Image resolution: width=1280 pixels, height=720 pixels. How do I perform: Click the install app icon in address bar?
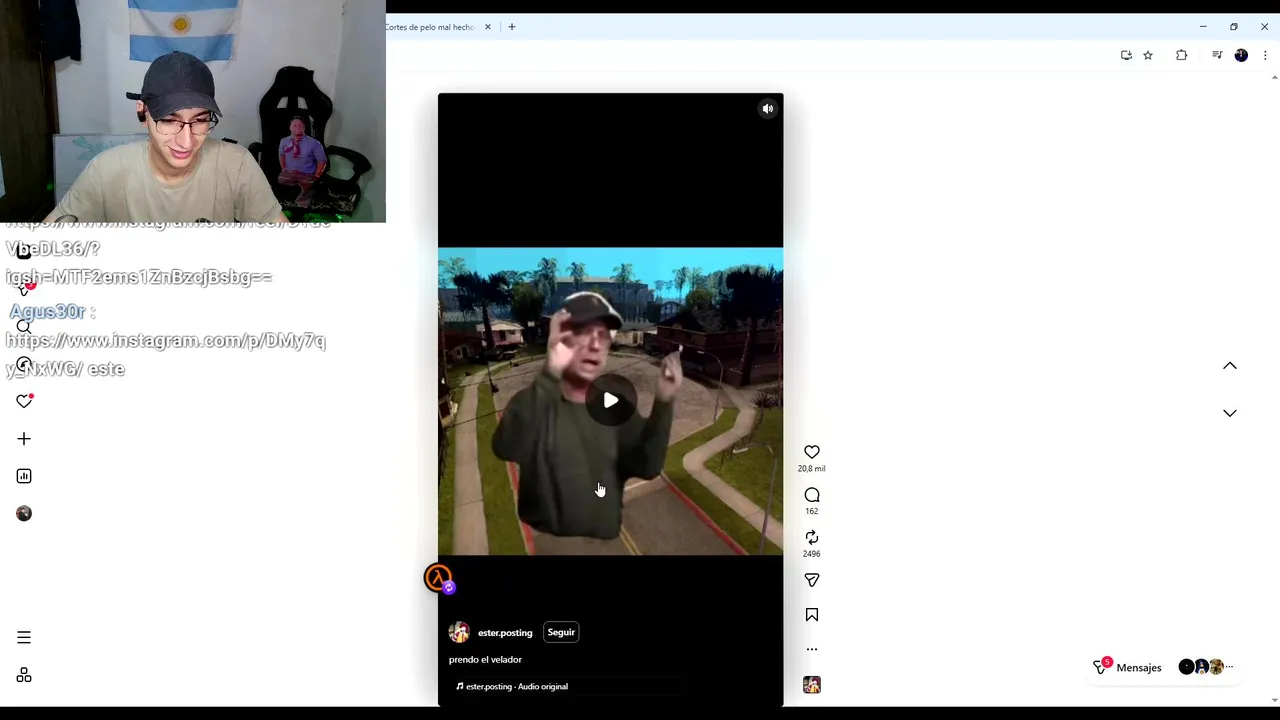(1126, 55)
